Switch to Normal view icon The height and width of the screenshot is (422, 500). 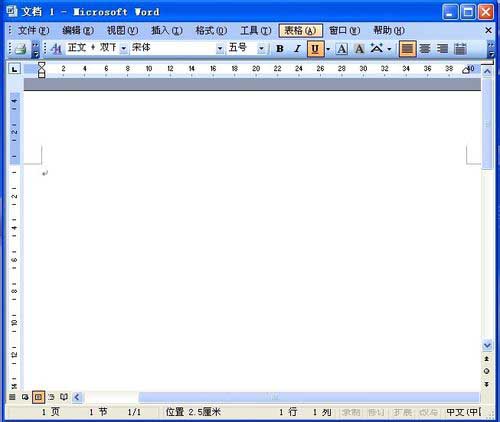(12, 397)
